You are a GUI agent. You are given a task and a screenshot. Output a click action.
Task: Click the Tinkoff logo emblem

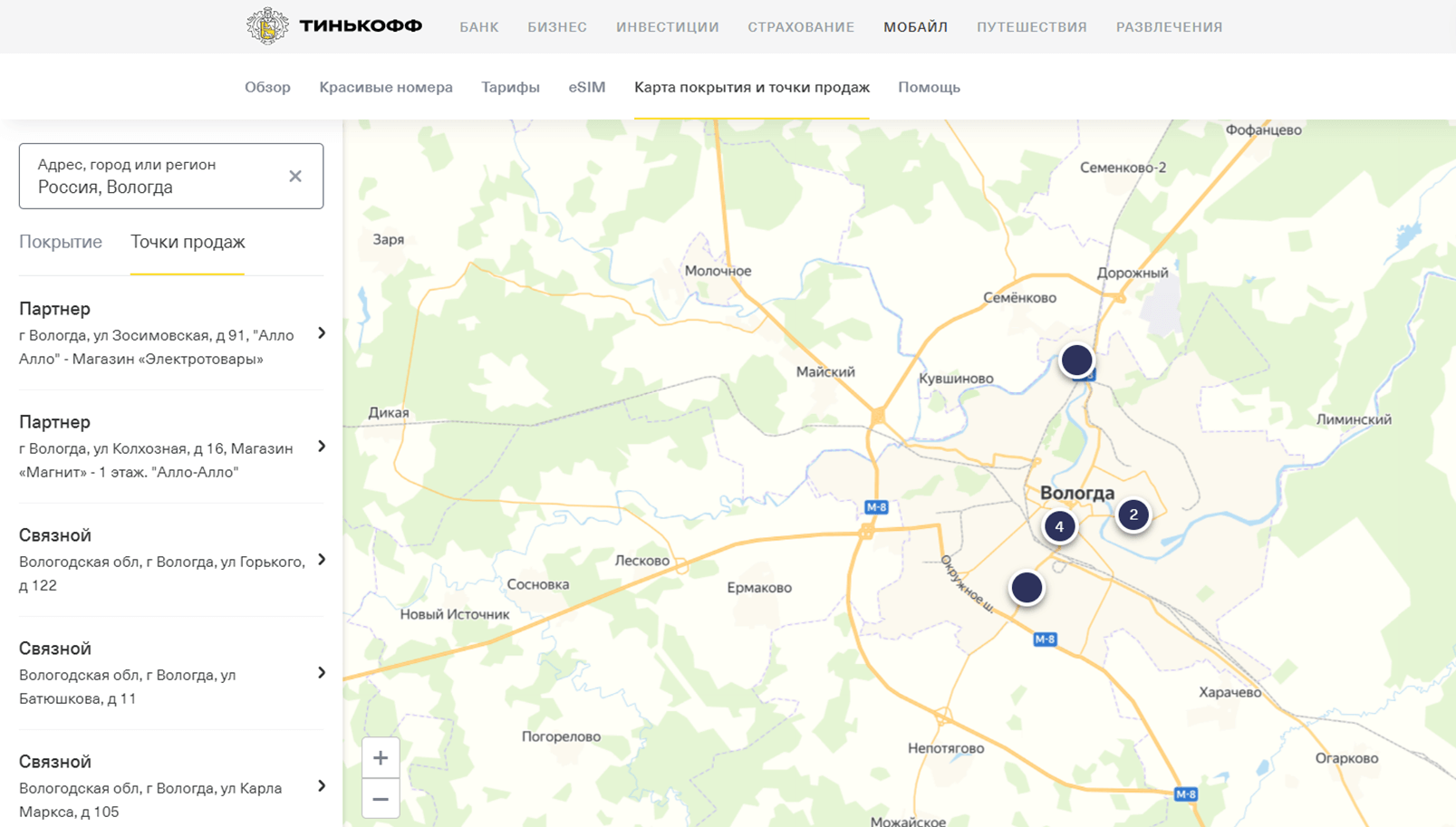point(267,26)
